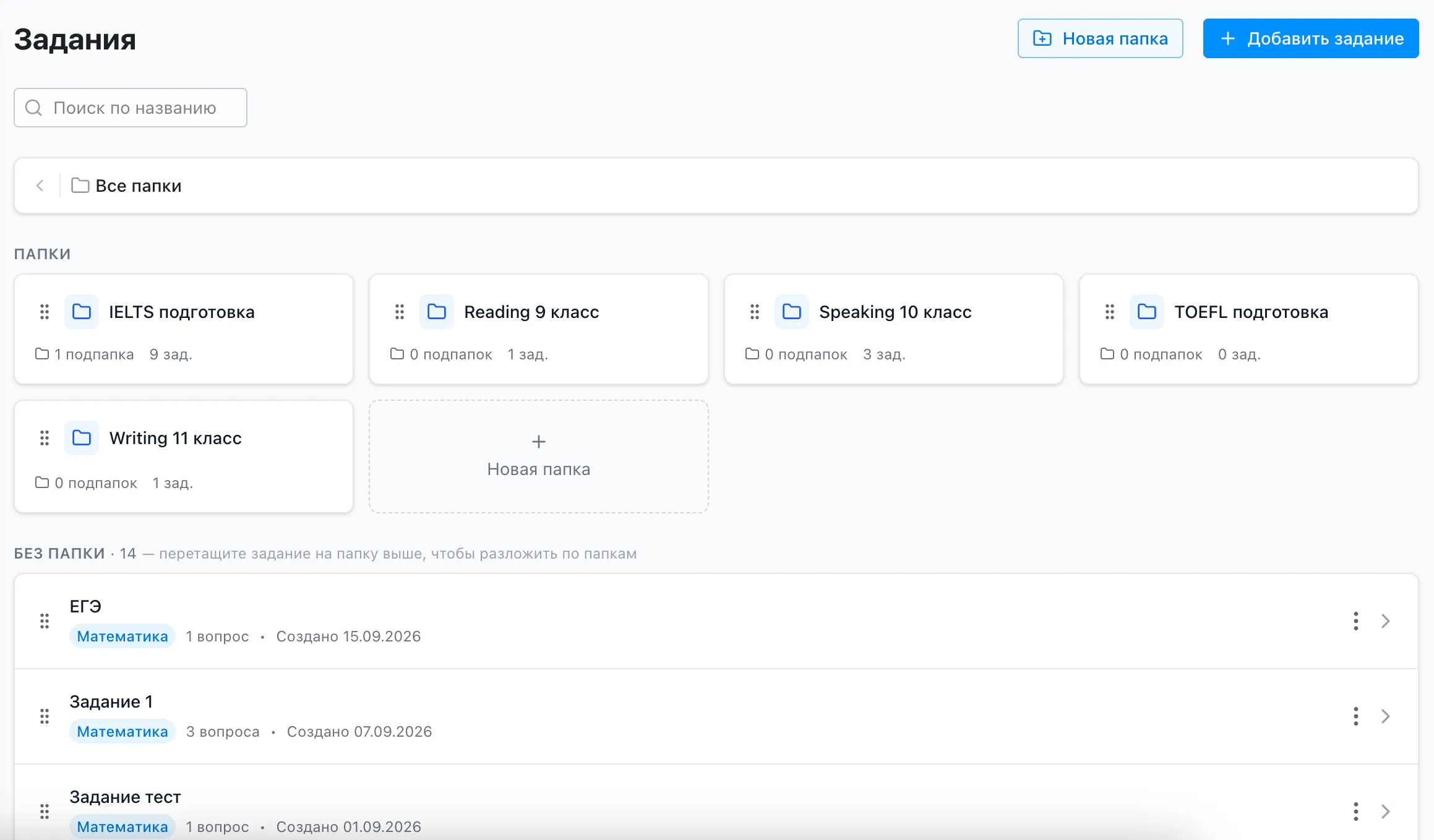Image resolution: width=1434 pixels, height=840 pixels.
Task: Open the Reading 9 класс folder
Action: click(539, 329)
